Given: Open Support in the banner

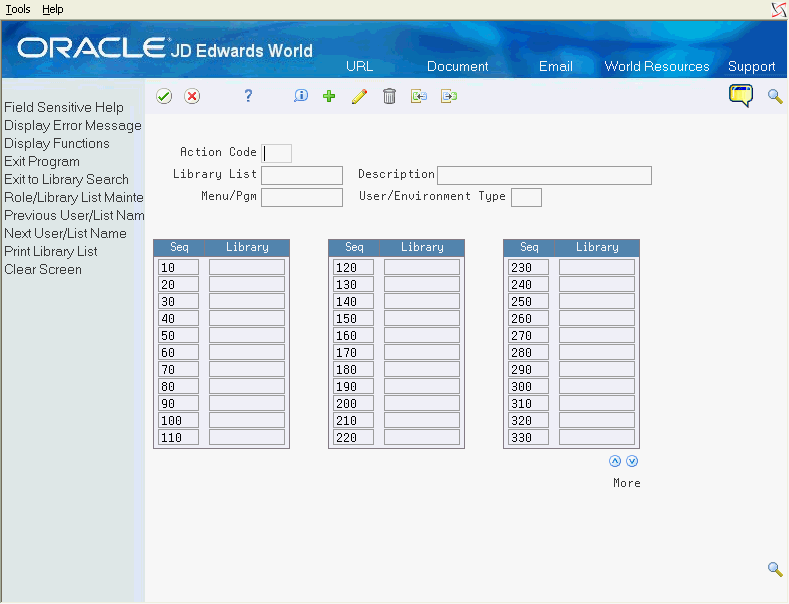Looking at the screenshot, I should 751,66.
